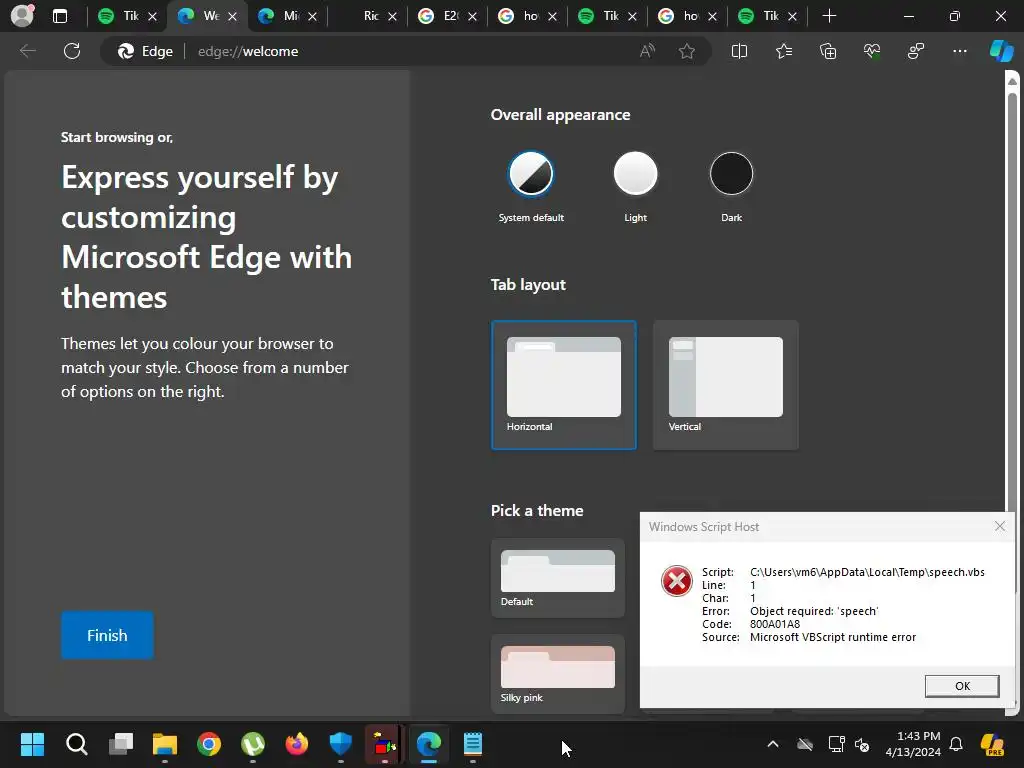1024x768 pixels.
Task: Click the page vertical scrollbar
Action: [x=1012, y=392]
